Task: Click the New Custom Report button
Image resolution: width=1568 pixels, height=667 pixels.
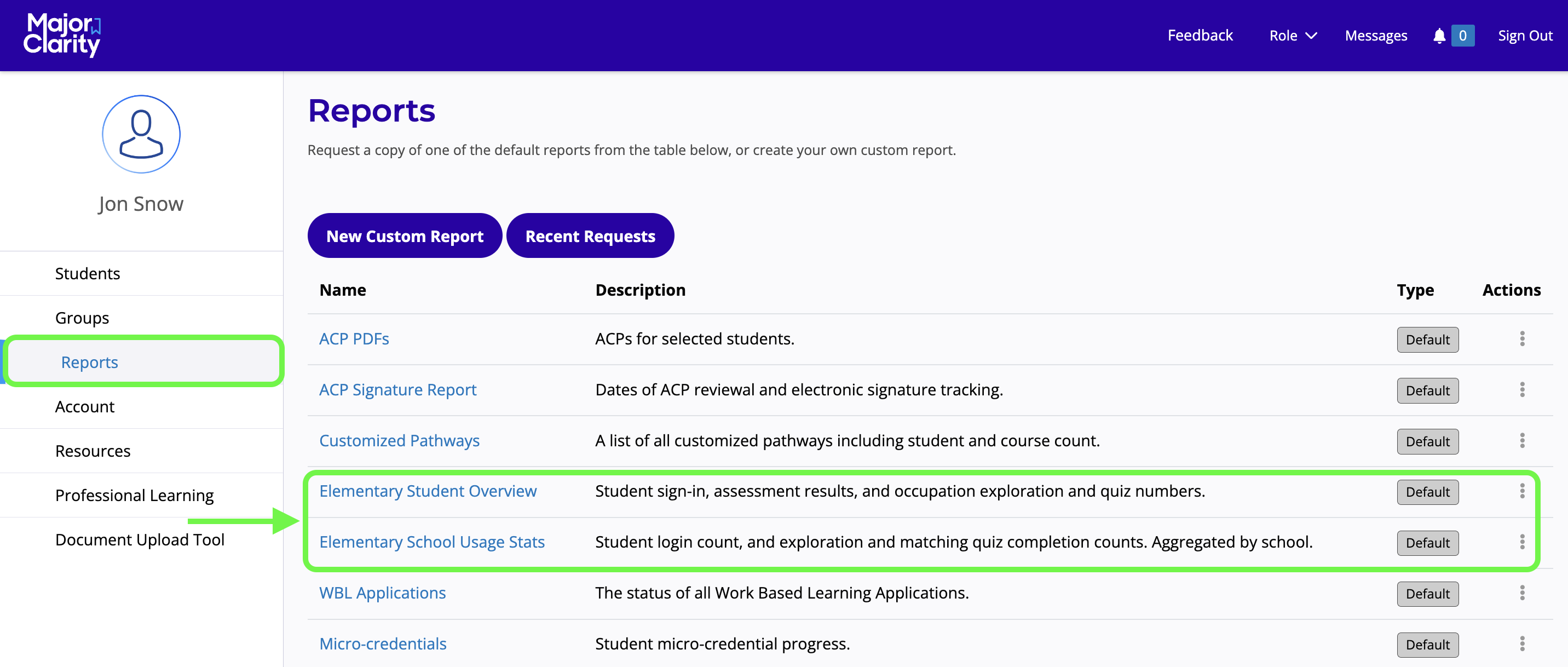Action: (405, 236)
